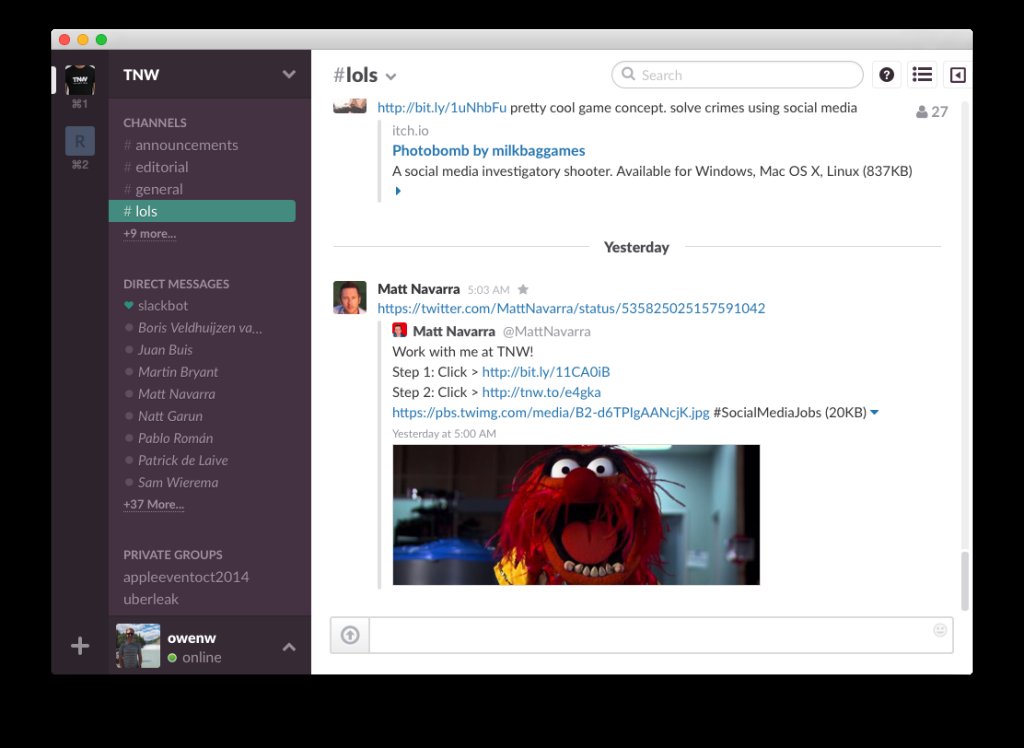Screen dimensions: 1024x748
Task: Open the channel info list icon
Action: tap(922, 75)
